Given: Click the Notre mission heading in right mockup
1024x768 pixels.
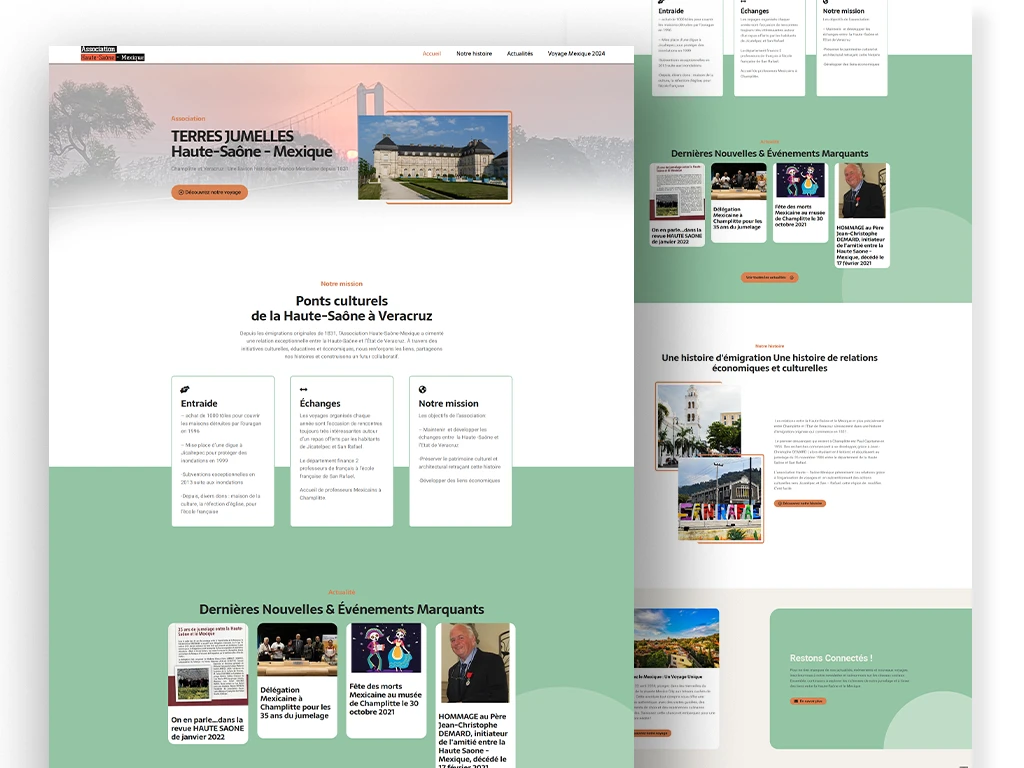Looking at the screenshot, I should 843,11.
